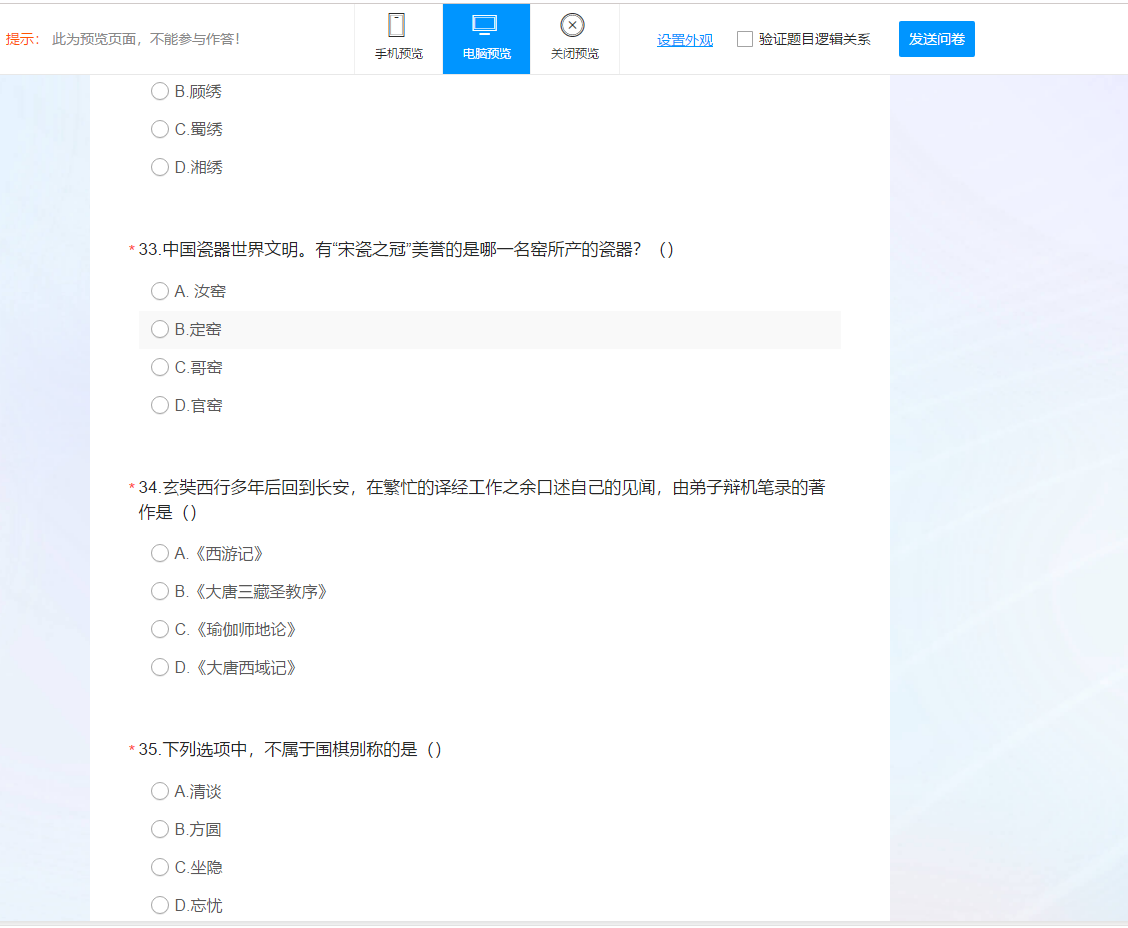Select option A. 汝窑 for question 33
Screen dimensions: 1128x928
click(x=160, y=291)
